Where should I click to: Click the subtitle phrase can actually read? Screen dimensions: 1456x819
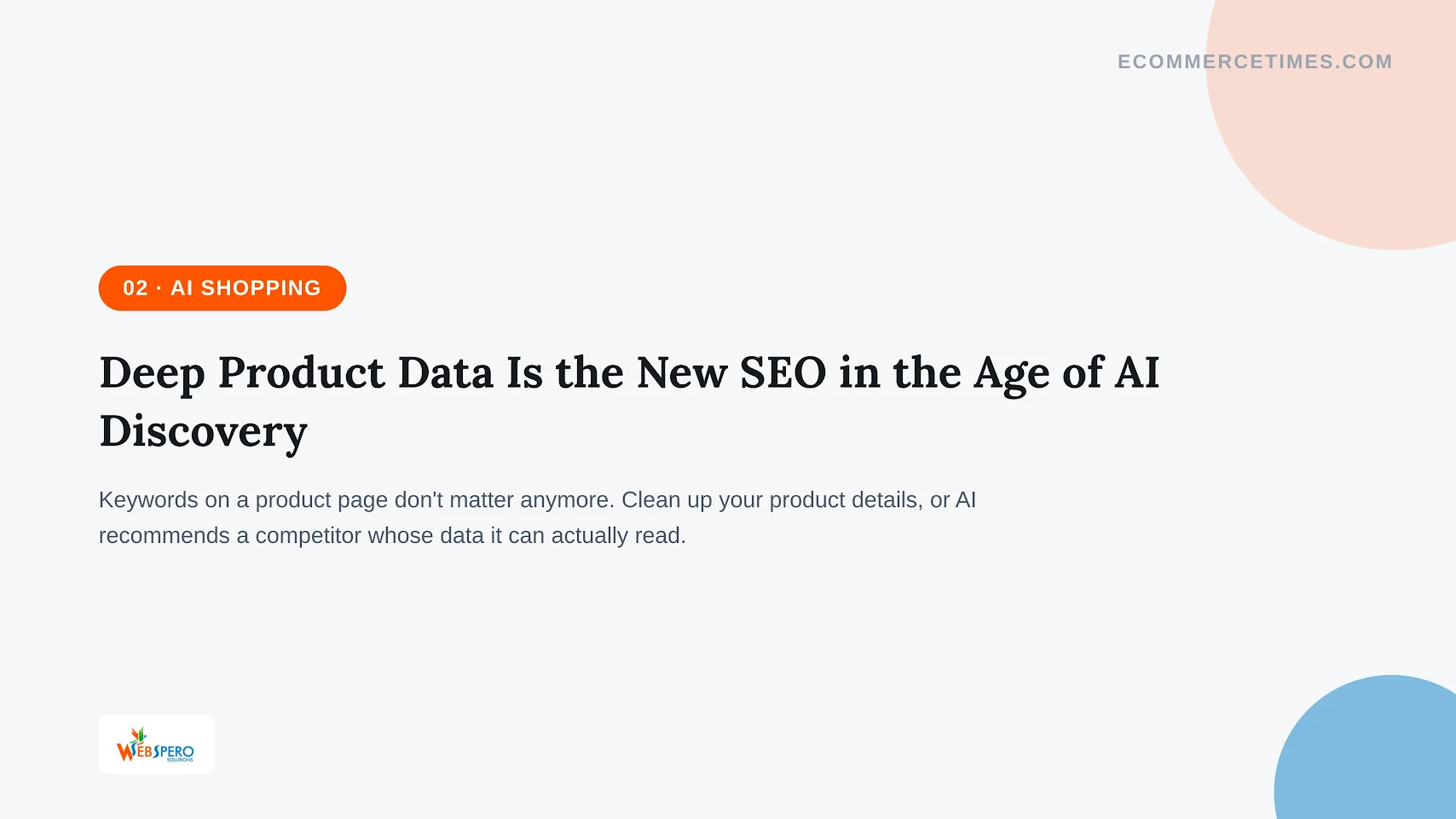(597, 536)
